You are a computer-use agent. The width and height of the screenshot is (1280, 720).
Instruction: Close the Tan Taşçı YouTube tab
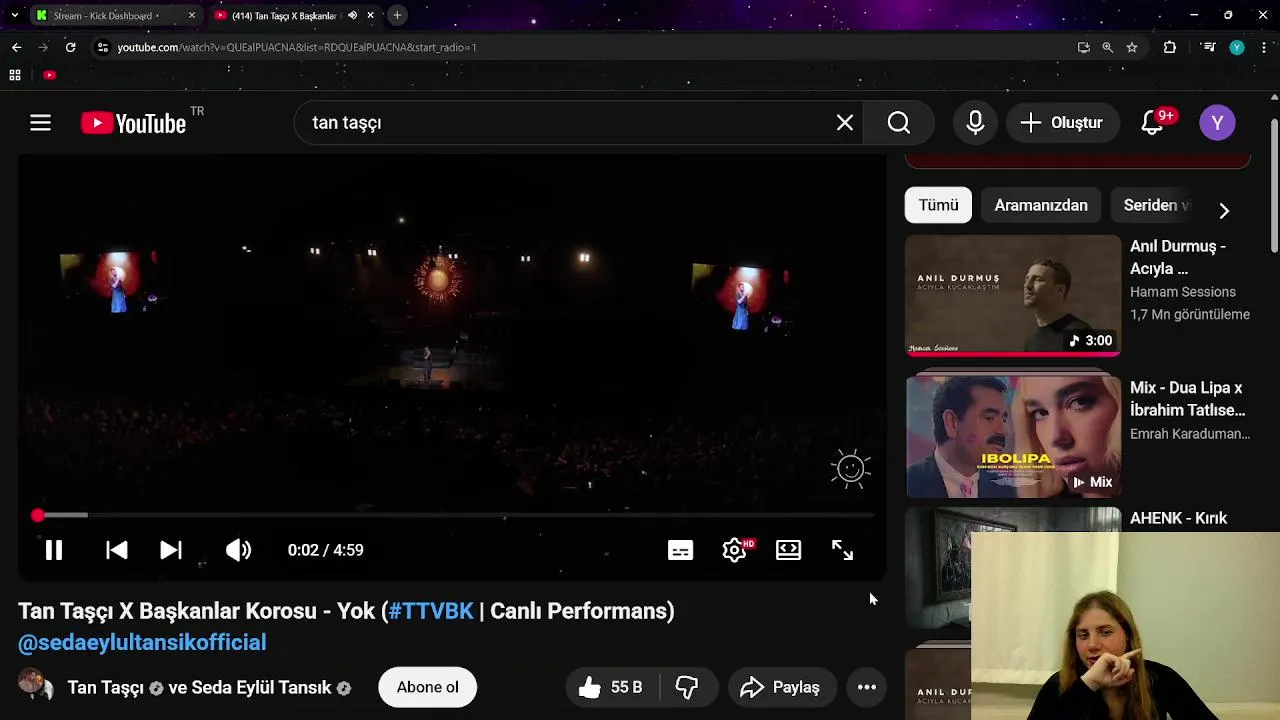pos(370,15)
